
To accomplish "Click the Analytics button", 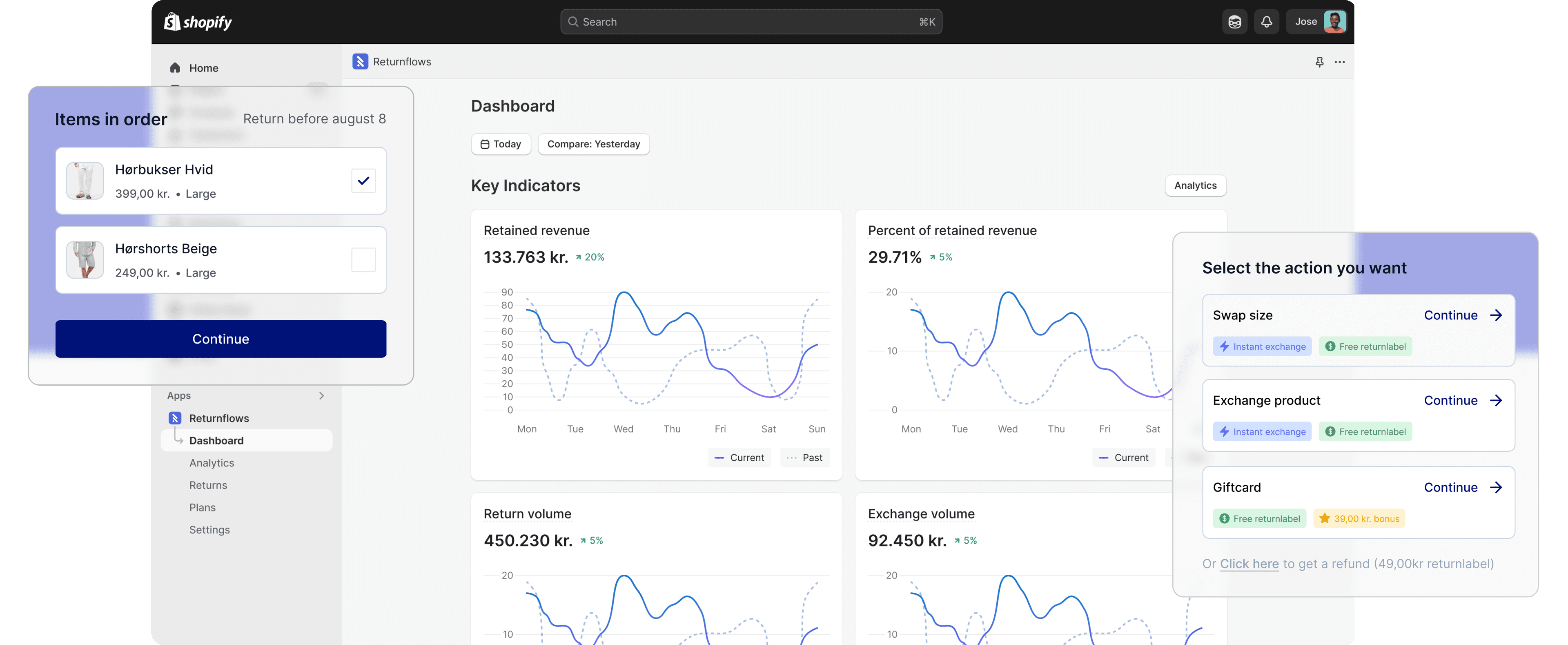I will tap(1195, 186).
